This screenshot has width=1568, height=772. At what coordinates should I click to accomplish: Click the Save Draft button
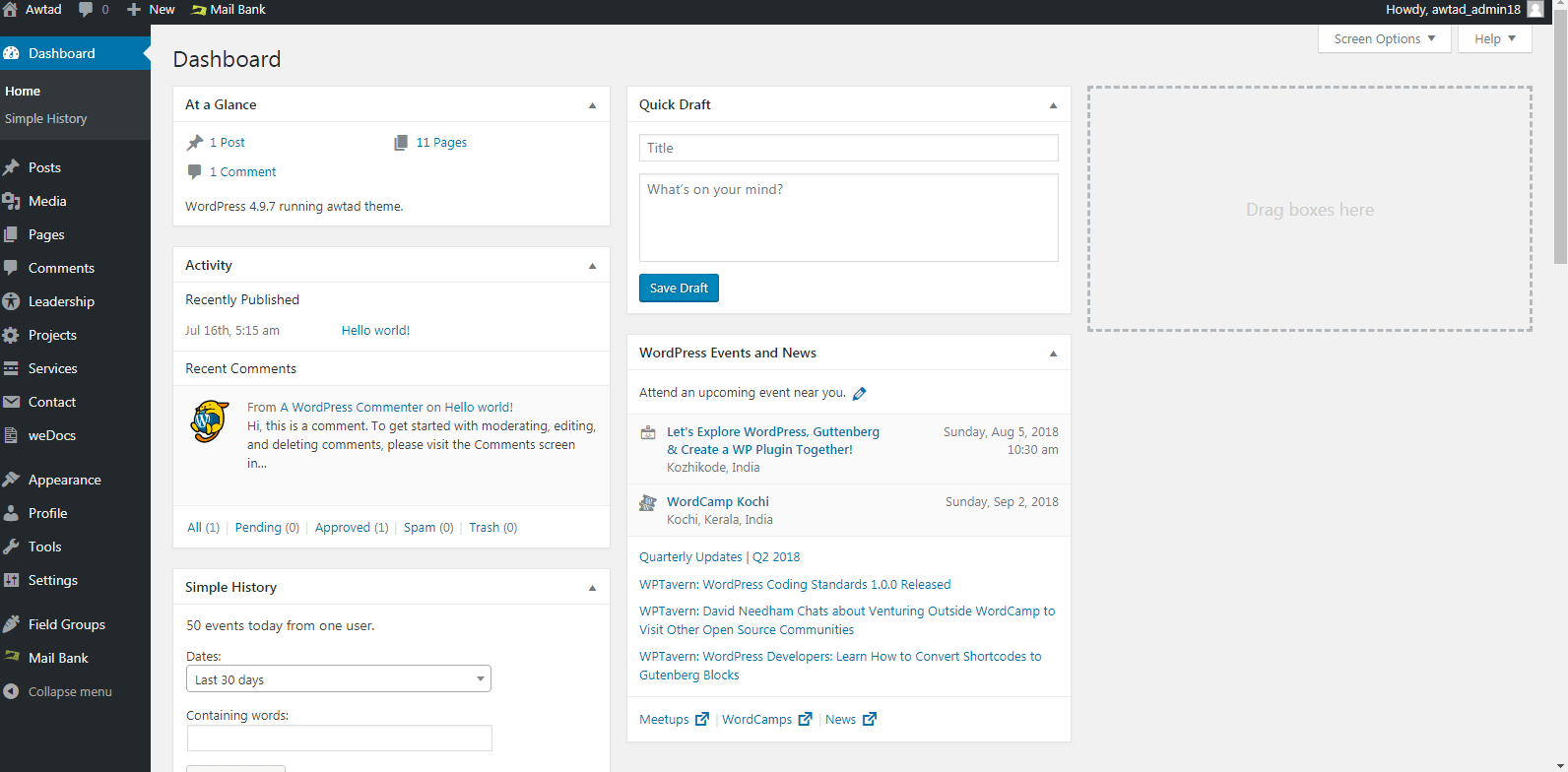679,288
